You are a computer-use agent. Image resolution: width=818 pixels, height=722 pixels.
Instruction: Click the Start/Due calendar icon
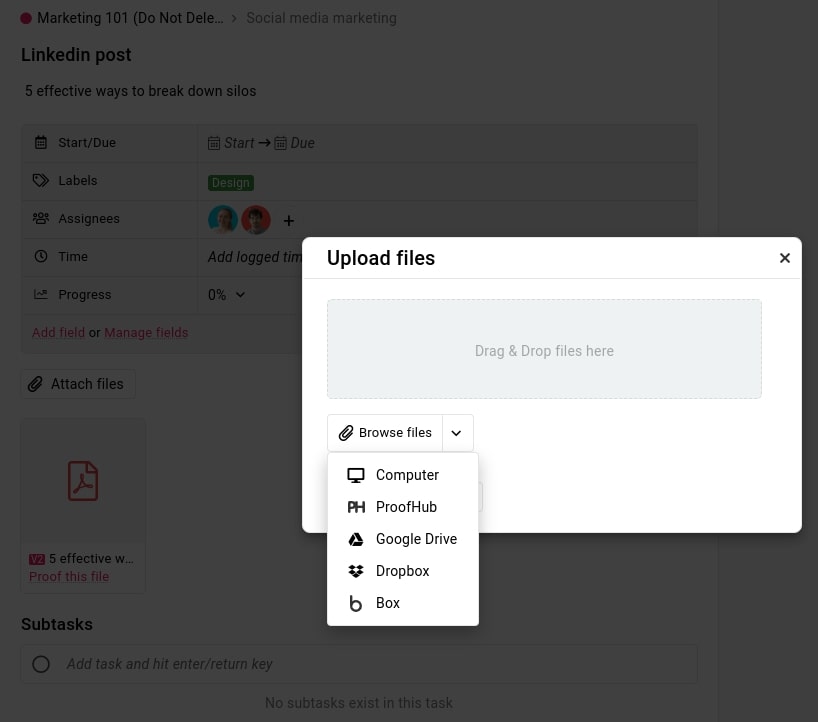click(x=41, y=142)
